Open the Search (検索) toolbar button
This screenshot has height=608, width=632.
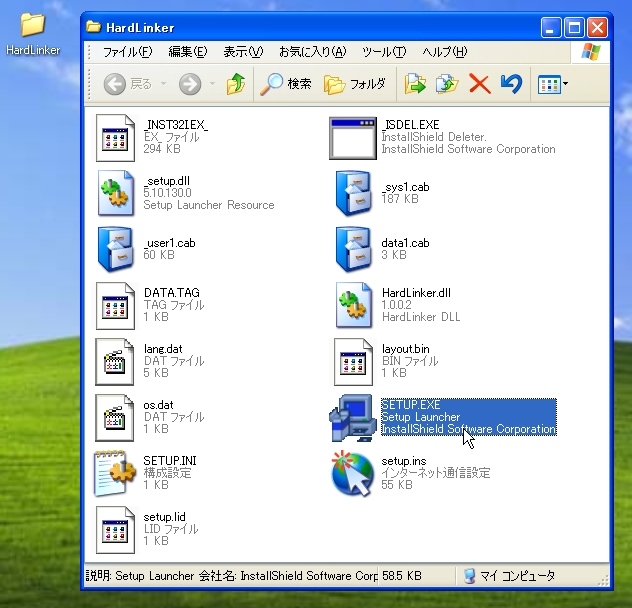[x=286, y=84]
